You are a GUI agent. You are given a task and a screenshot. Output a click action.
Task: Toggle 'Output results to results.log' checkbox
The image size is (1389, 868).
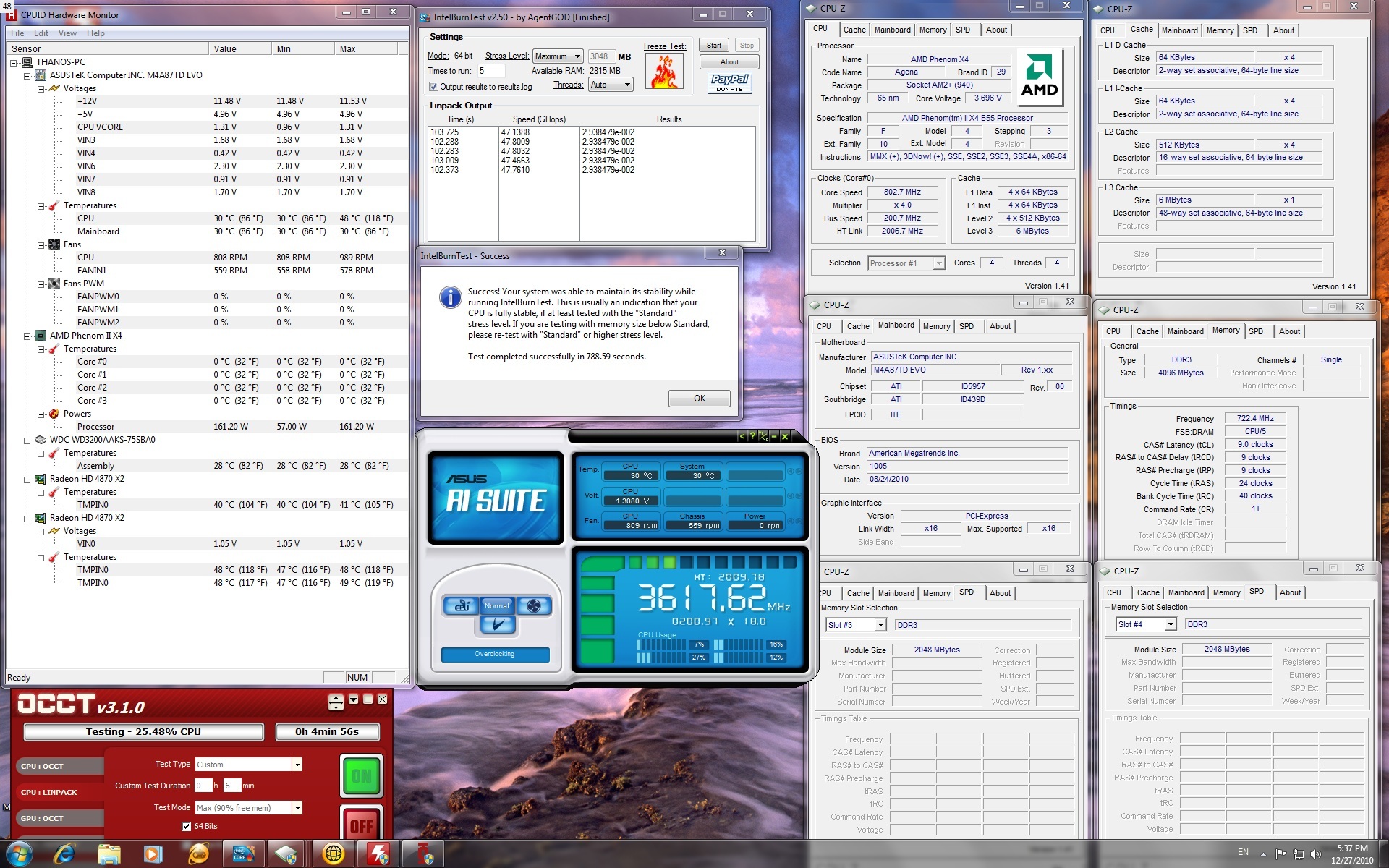(x=433, y=87)
